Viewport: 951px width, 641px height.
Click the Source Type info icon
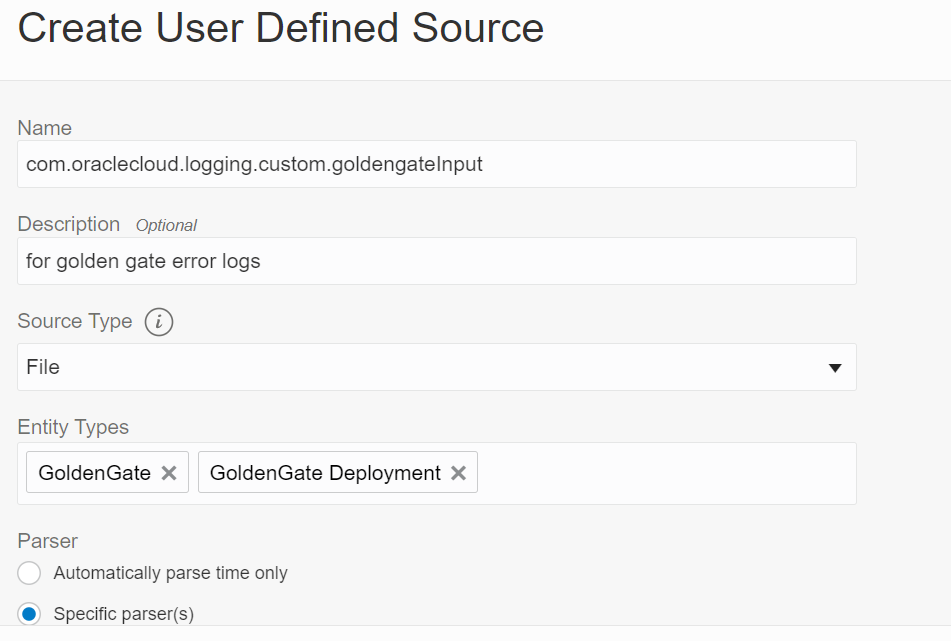click(159, 322)
